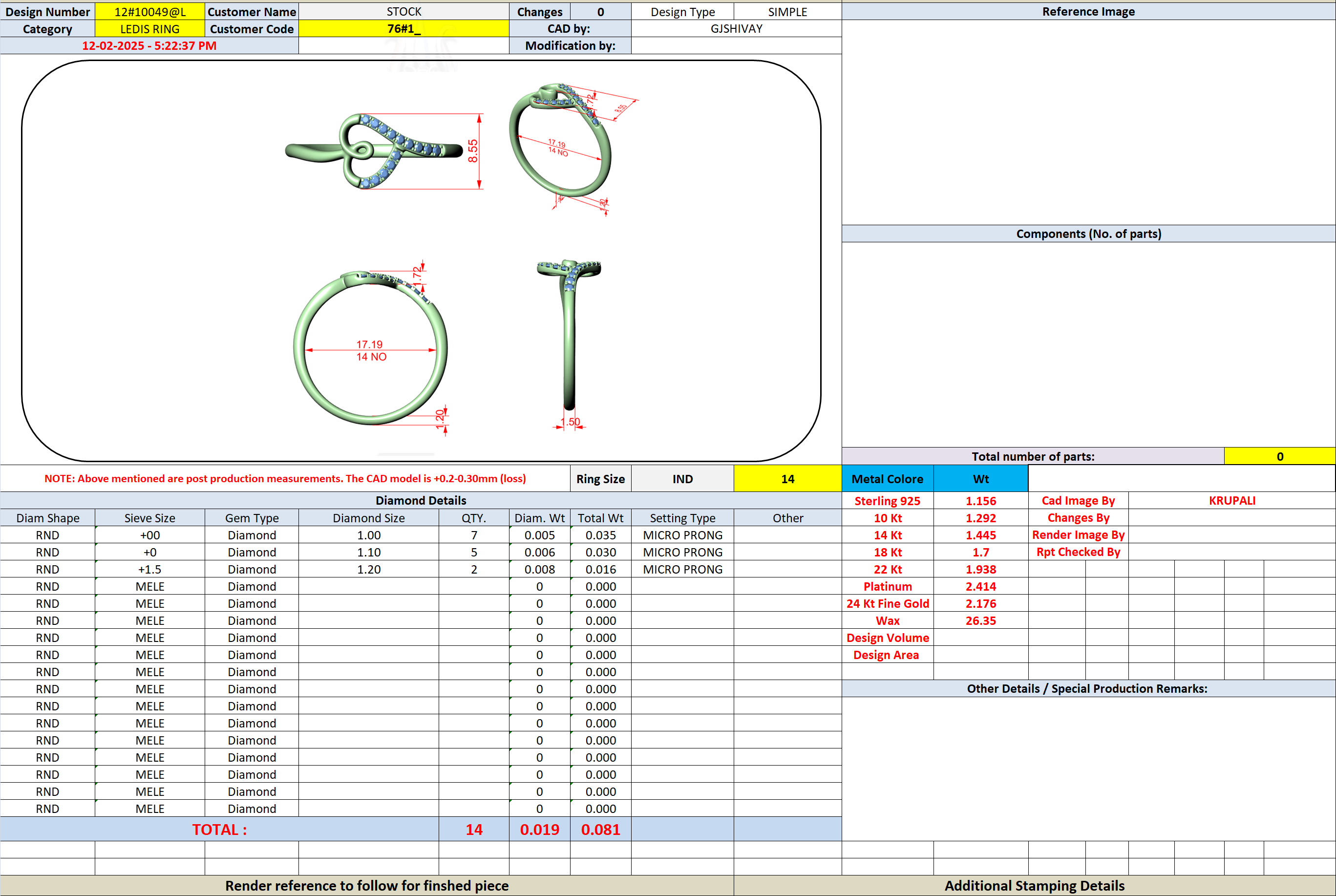Click the customer code cell 76#1_
Viewport: 1336px width, 896px height.
click(404, 28)
